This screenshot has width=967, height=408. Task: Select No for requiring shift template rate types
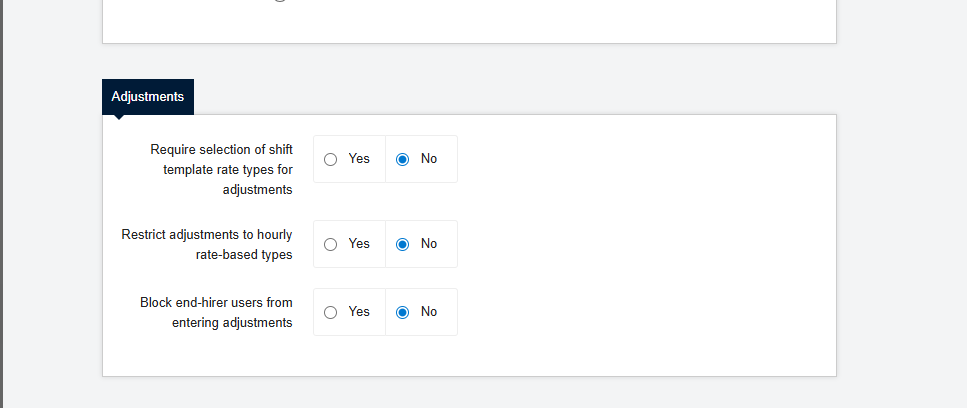(x=403, y=159)
